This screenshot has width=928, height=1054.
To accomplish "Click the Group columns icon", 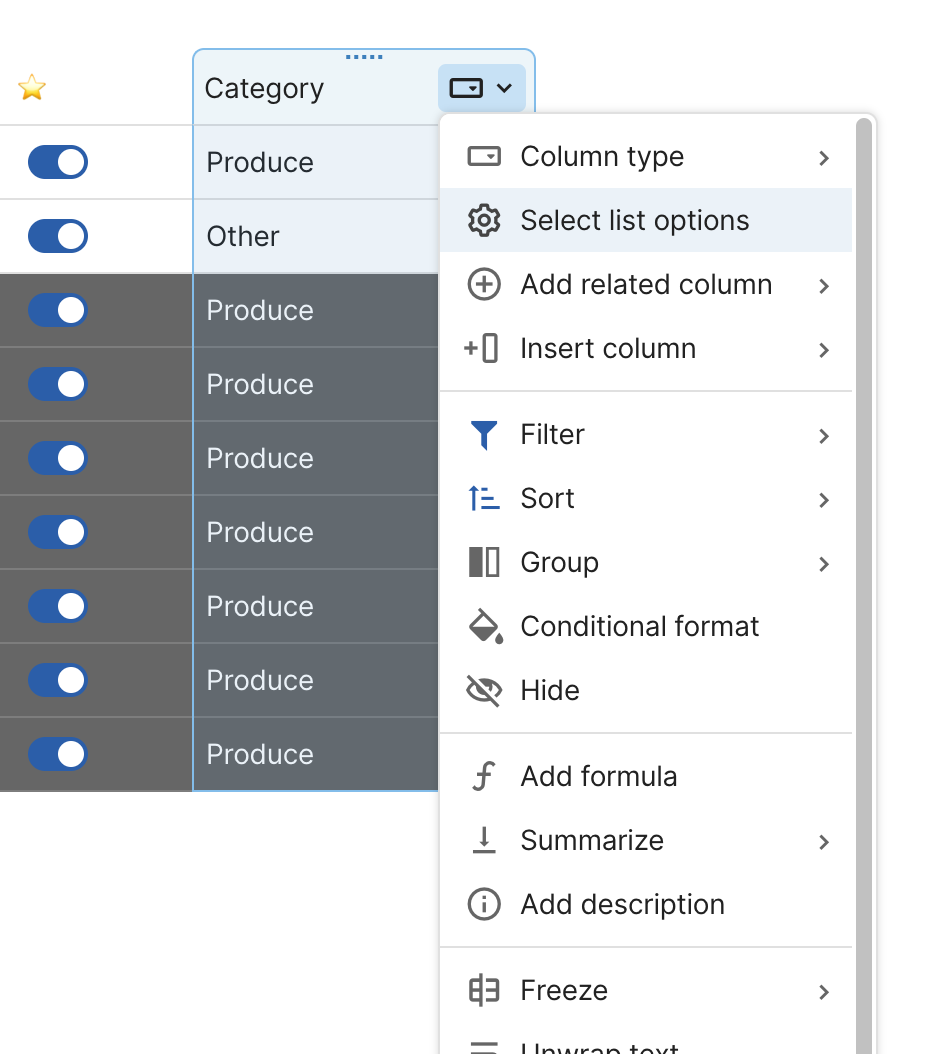I will pyautogui.click(x=484, y=562).
